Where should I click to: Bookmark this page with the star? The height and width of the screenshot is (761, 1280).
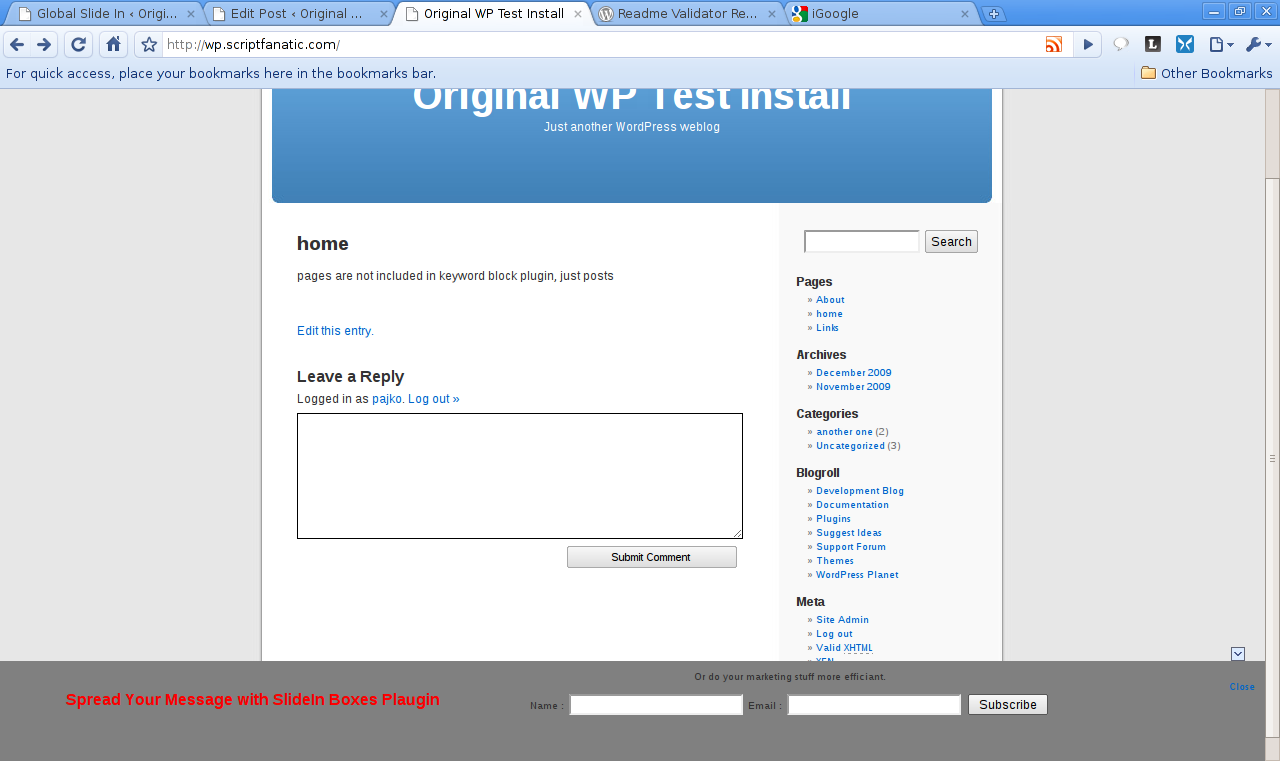click(149, 44)
